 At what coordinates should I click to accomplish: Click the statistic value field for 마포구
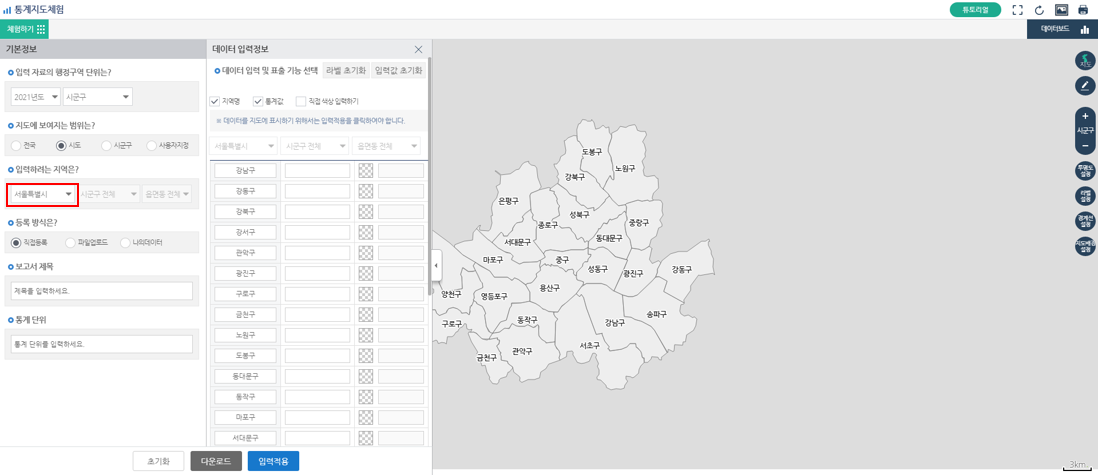pyautogui.click(x=317, y=417)
